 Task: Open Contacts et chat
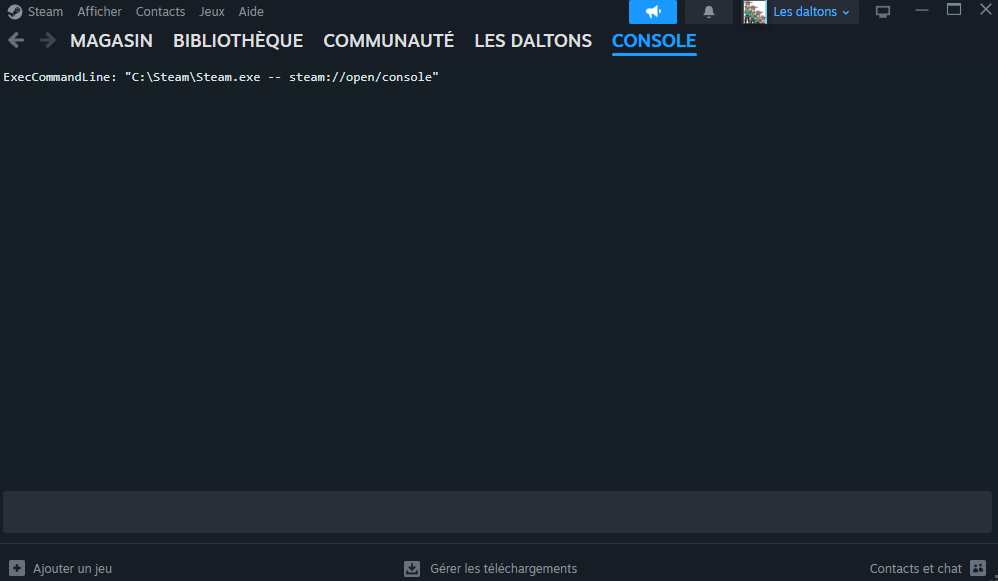915,568
